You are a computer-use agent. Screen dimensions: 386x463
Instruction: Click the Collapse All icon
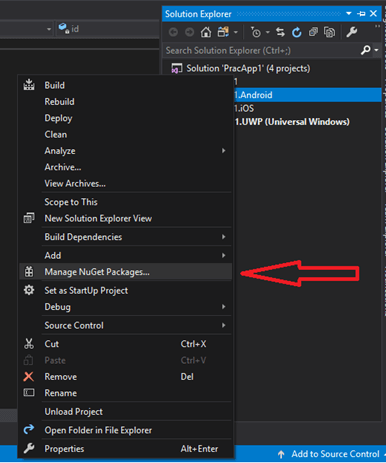click(x=313, y=32)
